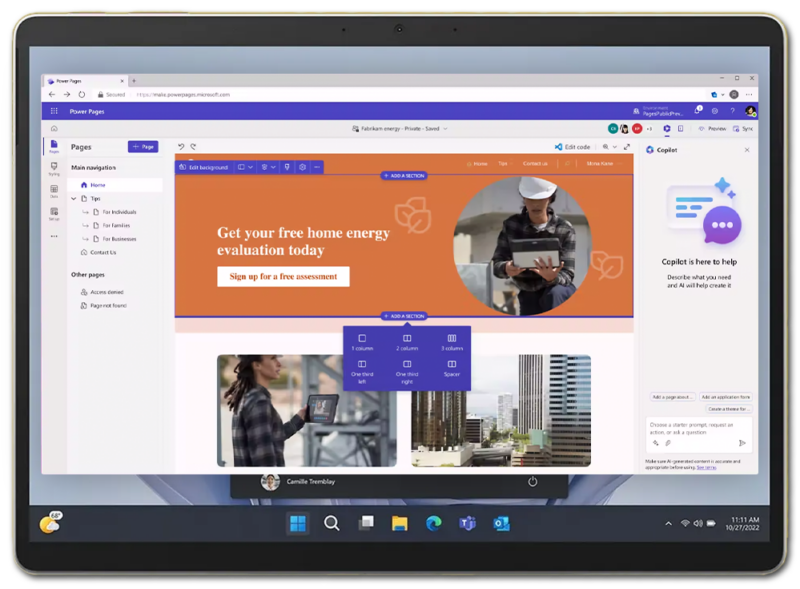
Task: Send the Copilot prompt using the arrow icon
Action: (x=742, y=443)
